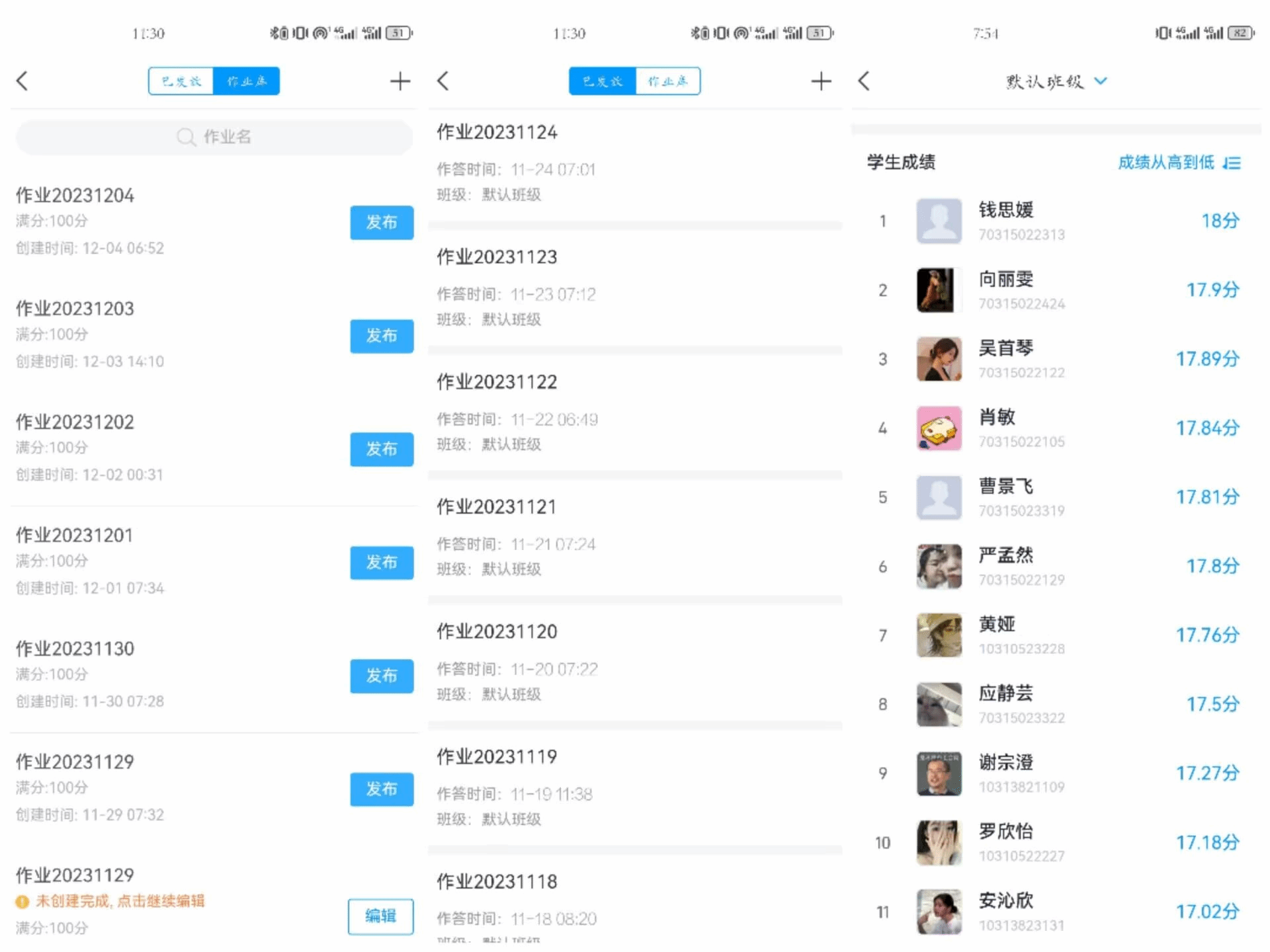Publish homework 作业20231204
This screenshot has width=1270, height=952.
point(382,222)
